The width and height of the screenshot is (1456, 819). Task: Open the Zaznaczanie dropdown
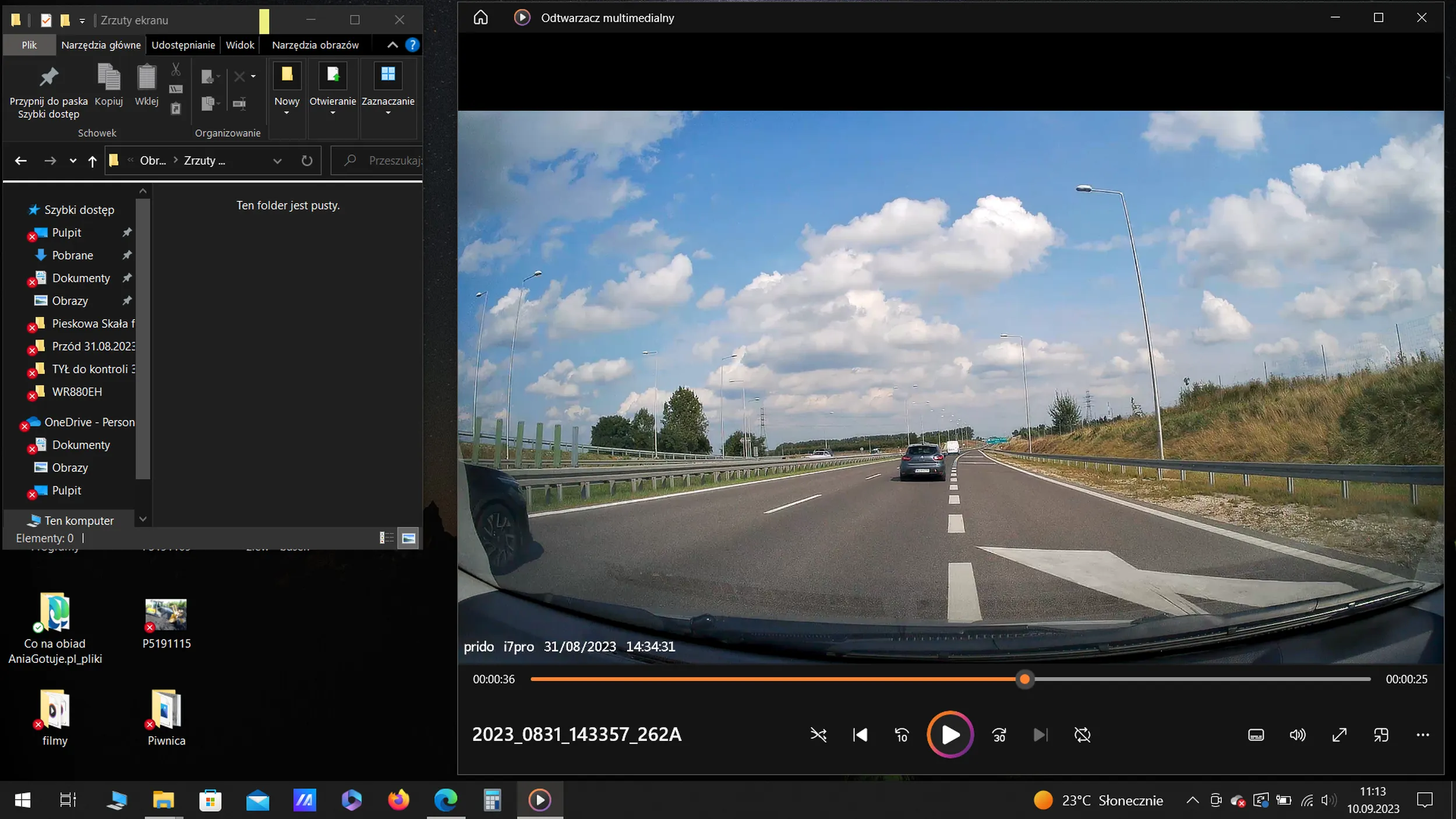click(x=388, y=111)
